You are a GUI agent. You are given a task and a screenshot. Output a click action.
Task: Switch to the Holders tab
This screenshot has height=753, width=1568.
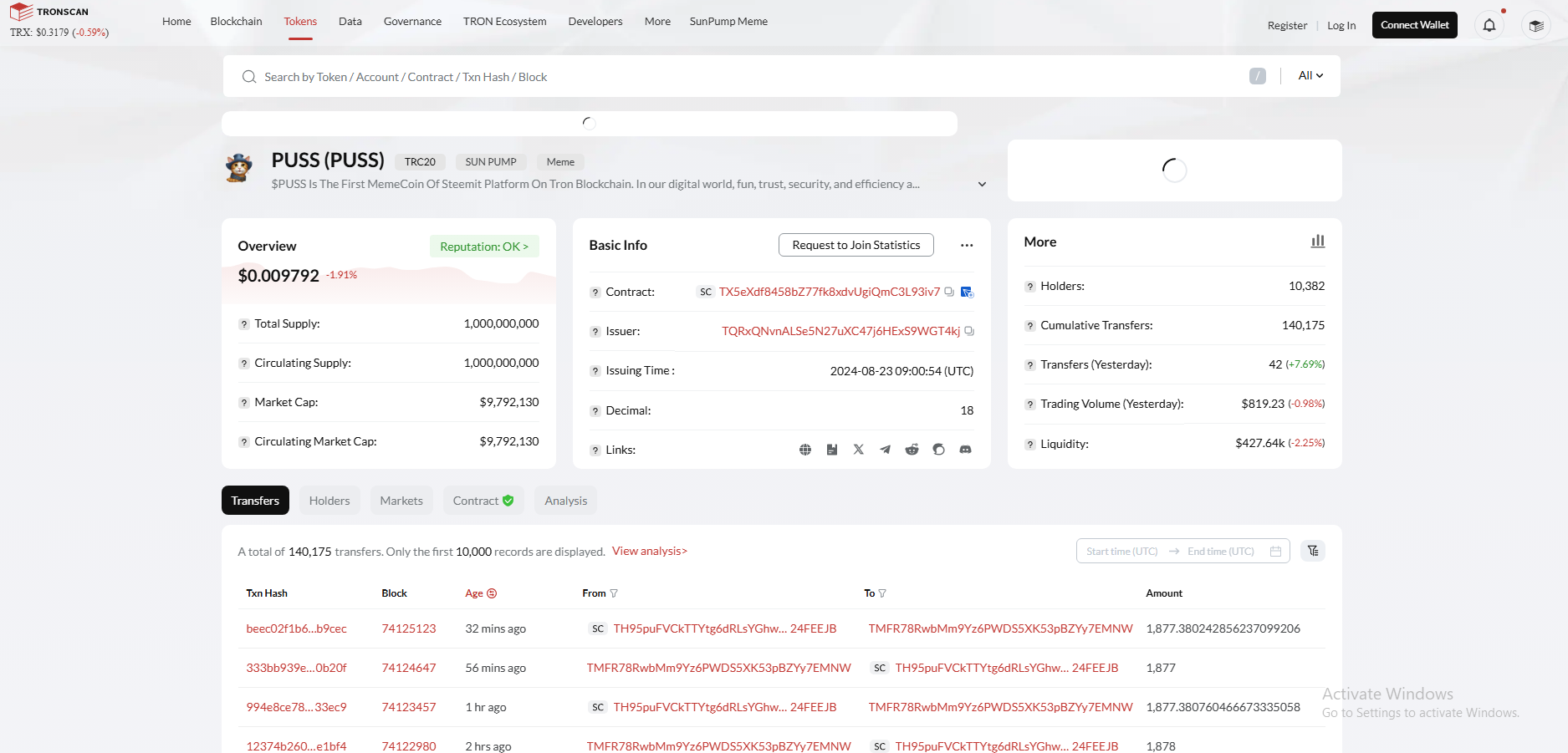tap(329, 501)
